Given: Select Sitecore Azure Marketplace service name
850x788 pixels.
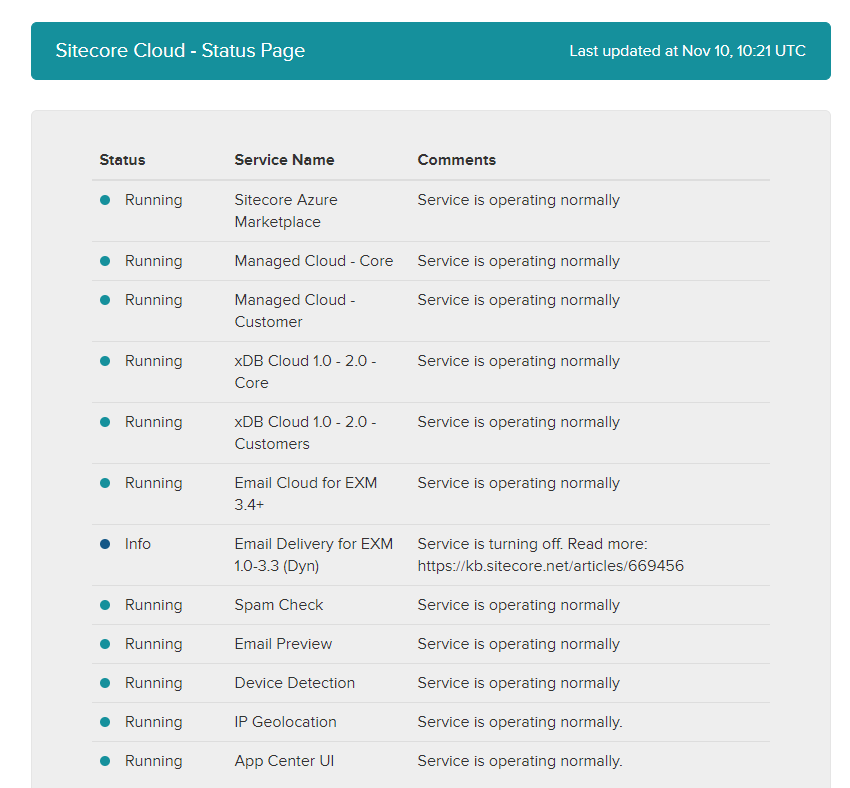Looking at the screenshot, I should point(286,211).
